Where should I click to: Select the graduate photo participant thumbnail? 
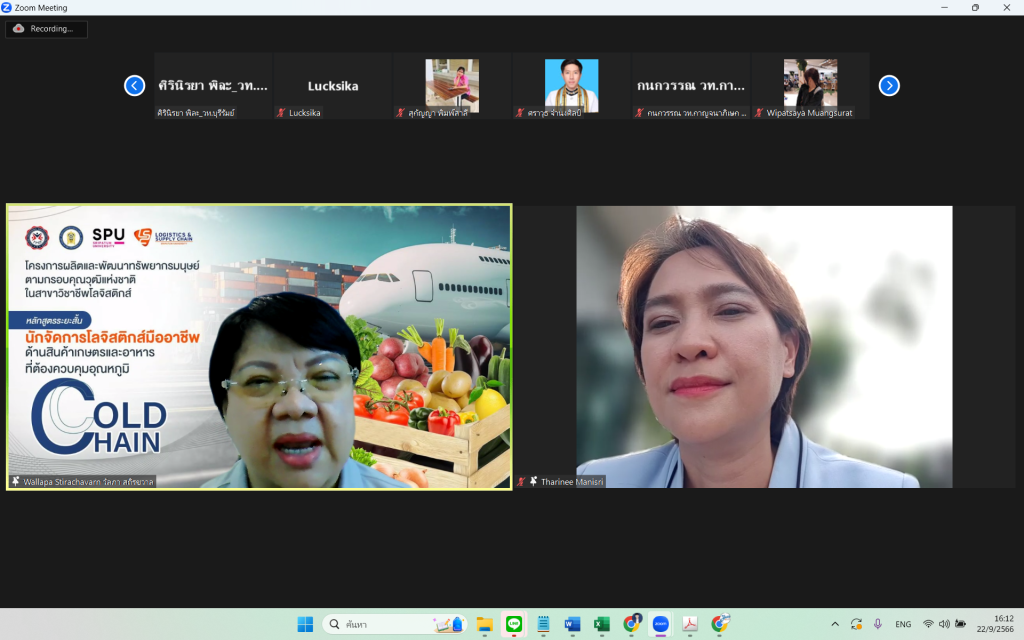[571, 86]
